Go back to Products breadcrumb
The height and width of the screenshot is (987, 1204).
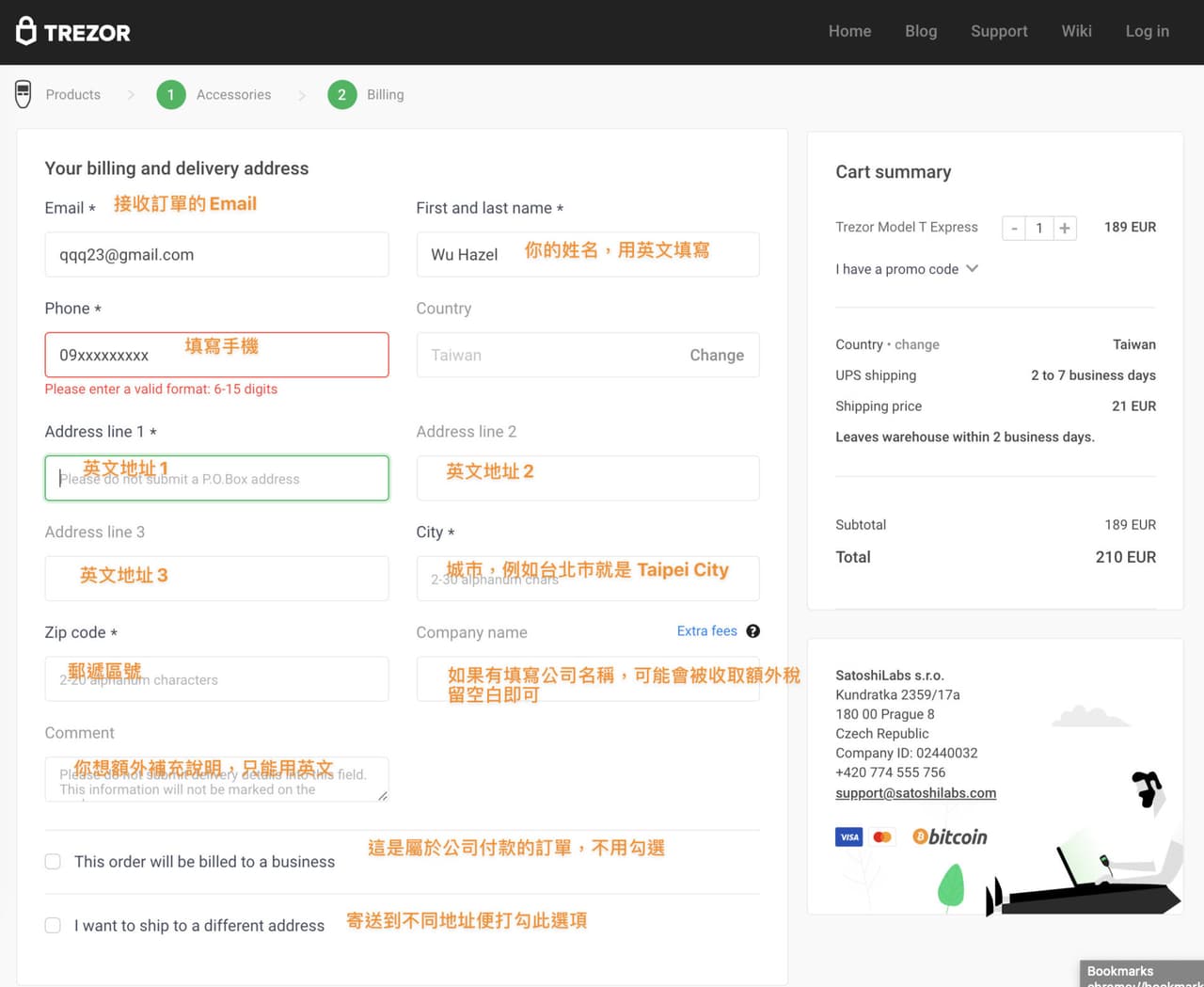[73, 95]
